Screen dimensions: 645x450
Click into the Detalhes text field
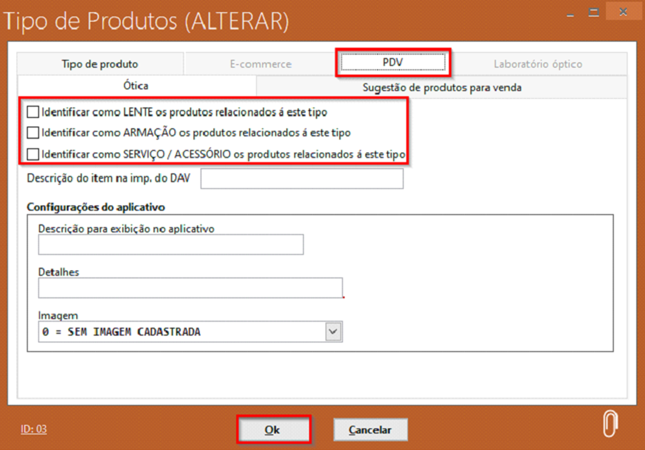click(x=190, y=288)
